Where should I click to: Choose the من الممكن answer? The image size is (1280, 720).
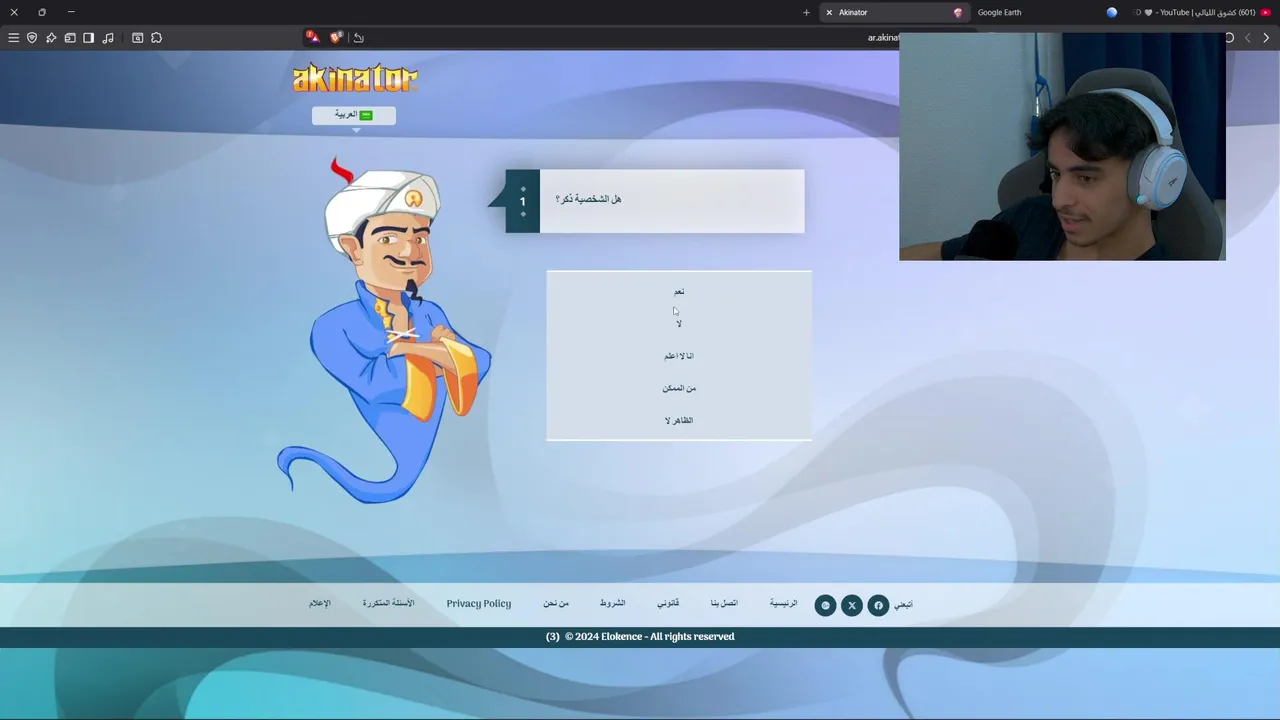679,388
